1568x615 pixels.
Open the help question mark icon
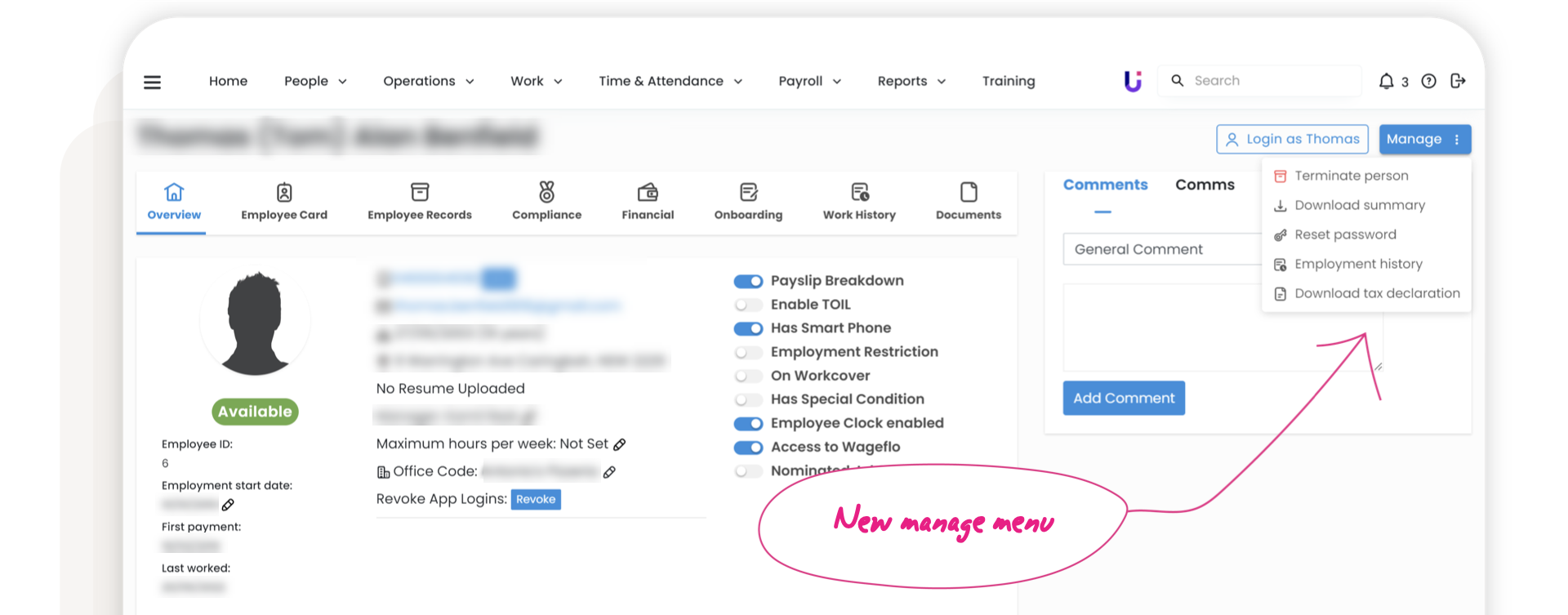pyautogui.click(x=1428, y=81)
